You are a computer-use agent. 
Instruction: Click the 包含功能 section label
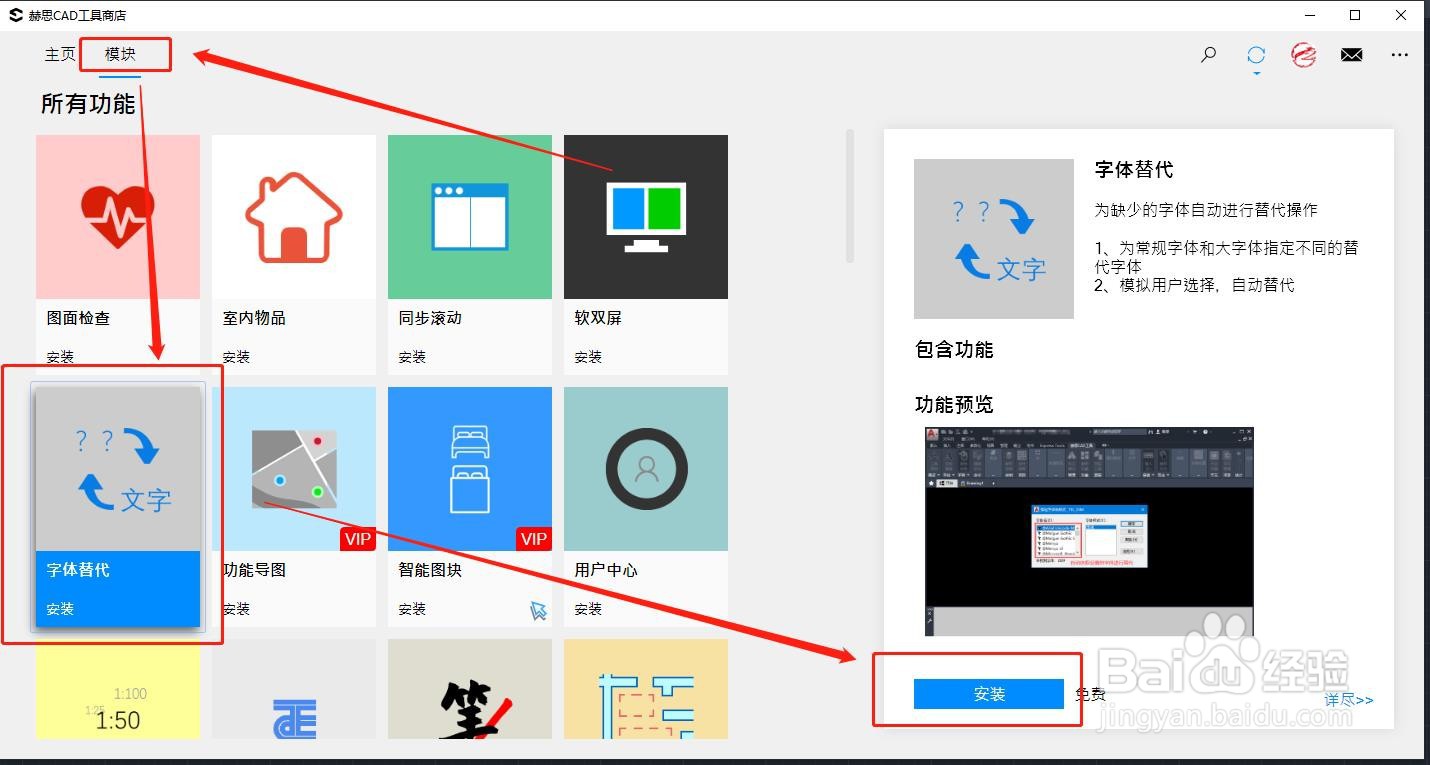coord(954,350)
